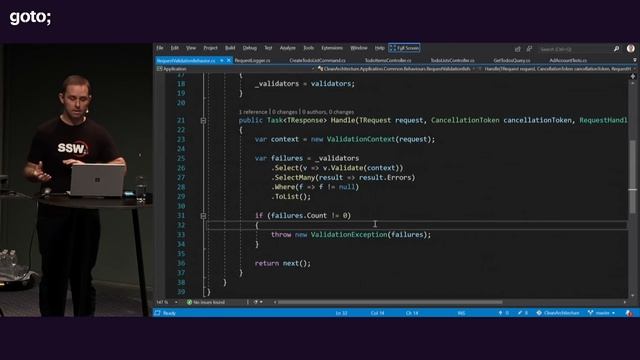Collapse the if block at line 31
640x360 pixels.
[203, 216]
